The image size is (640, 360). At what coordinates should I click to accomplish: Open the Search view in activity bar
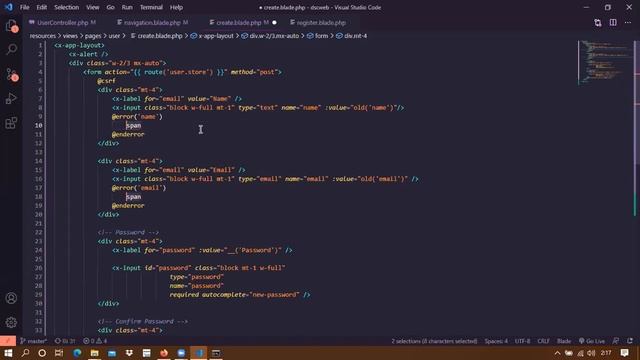coord(11,49)
